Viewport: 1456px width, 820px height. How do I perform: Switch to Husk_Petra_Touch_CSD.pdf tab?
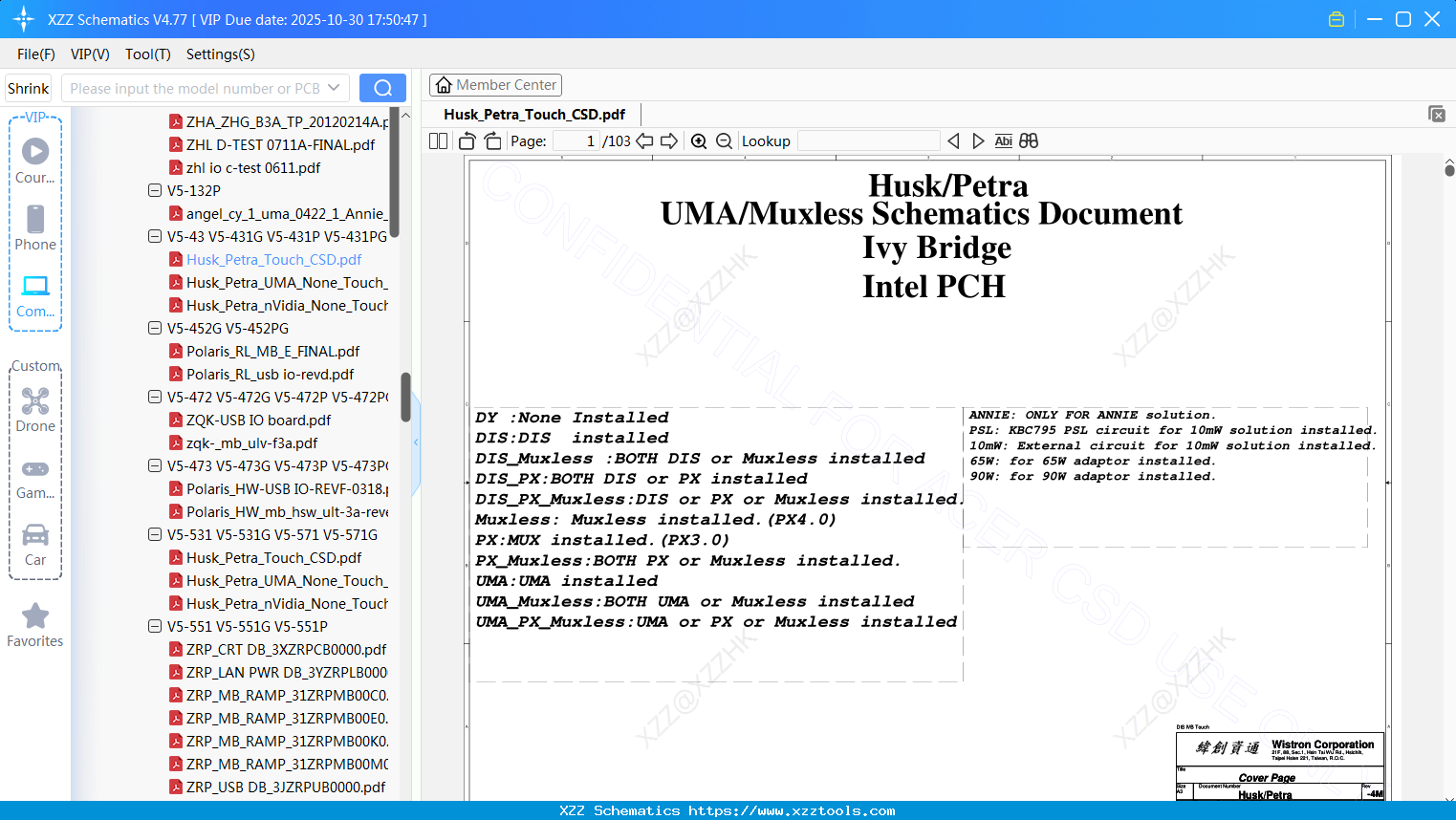pyautogui.click(x=534, y=115)
